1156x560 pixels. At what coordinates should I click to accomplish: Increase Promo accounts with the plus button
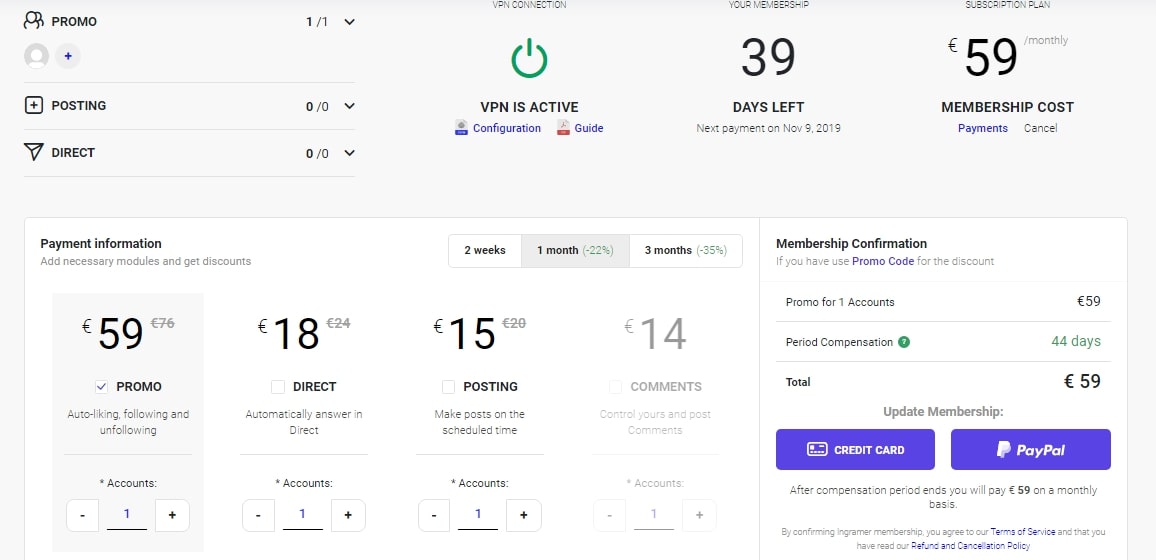point(173,515)
